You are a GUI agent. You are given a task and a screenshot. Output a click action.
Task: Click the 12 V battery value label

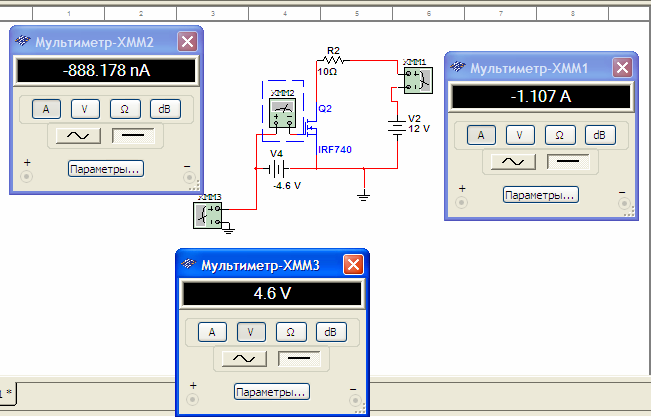coord(419,129)
